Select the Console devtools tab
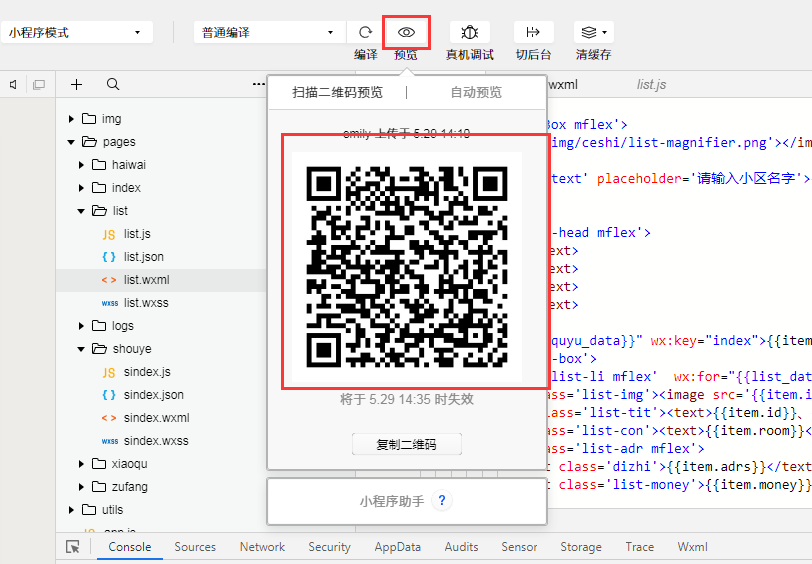The image size is (812, 564). [x=129, y=547]
